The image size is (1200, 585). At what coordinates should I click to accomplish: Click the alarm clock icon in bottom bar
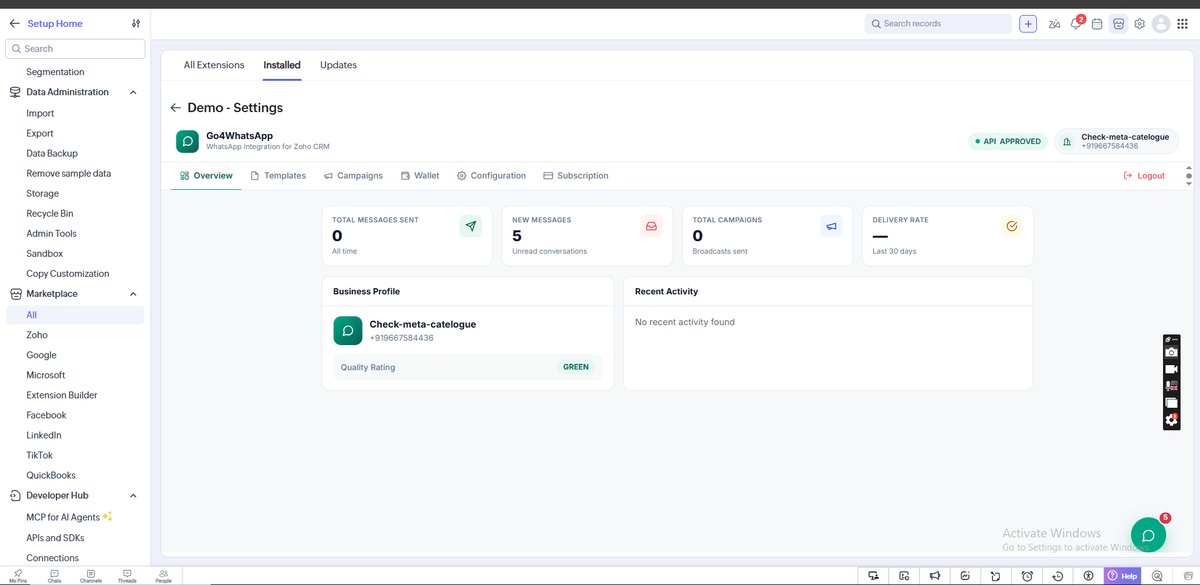tap(1027, 576)
